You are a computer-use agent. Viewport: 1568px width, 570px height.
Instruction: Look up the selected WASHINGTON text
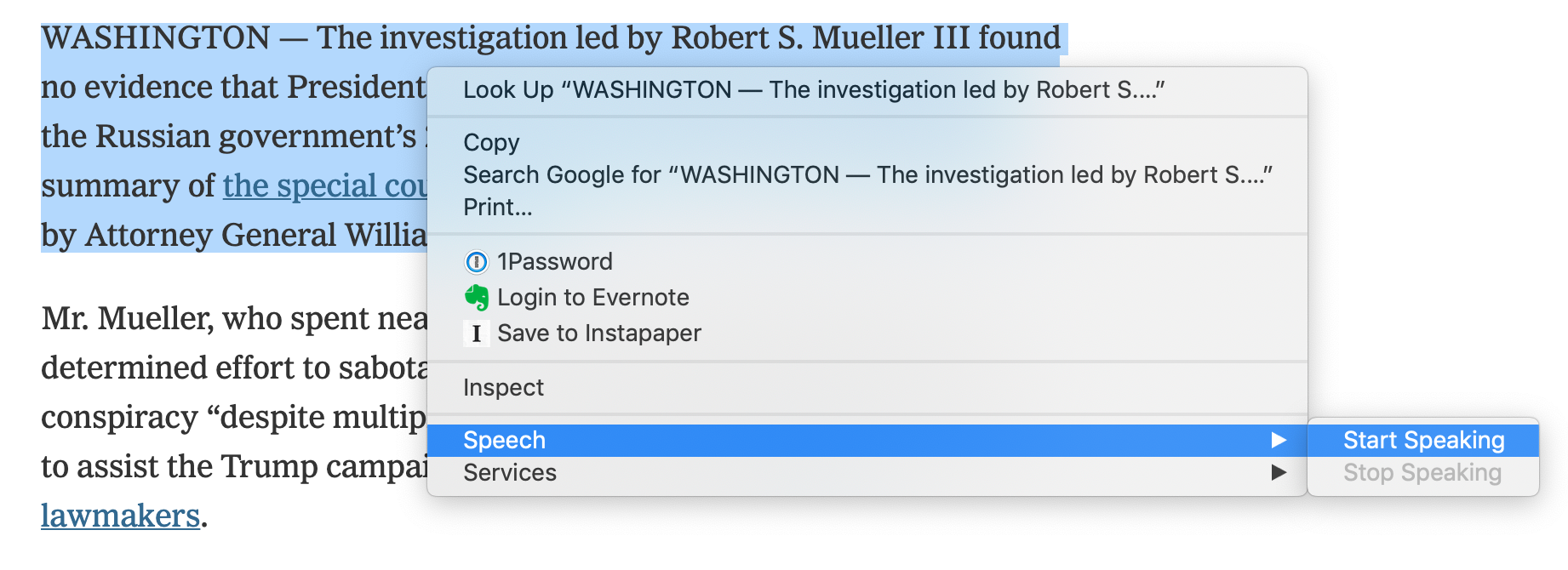(x=813, y=90)
